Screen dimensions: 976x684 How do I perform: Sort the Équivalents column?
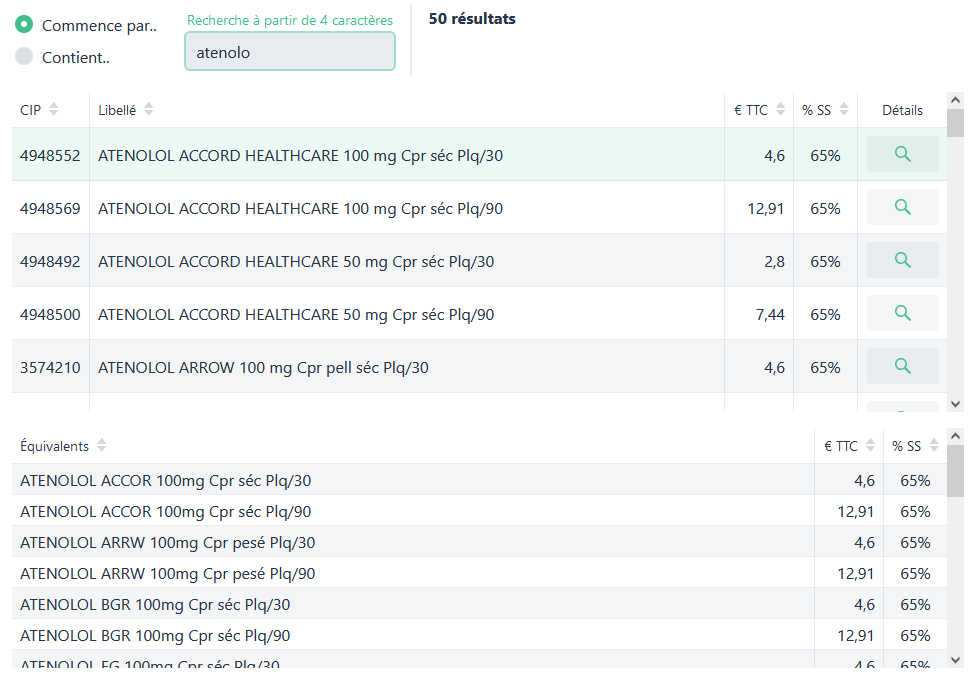coord(101,446)
